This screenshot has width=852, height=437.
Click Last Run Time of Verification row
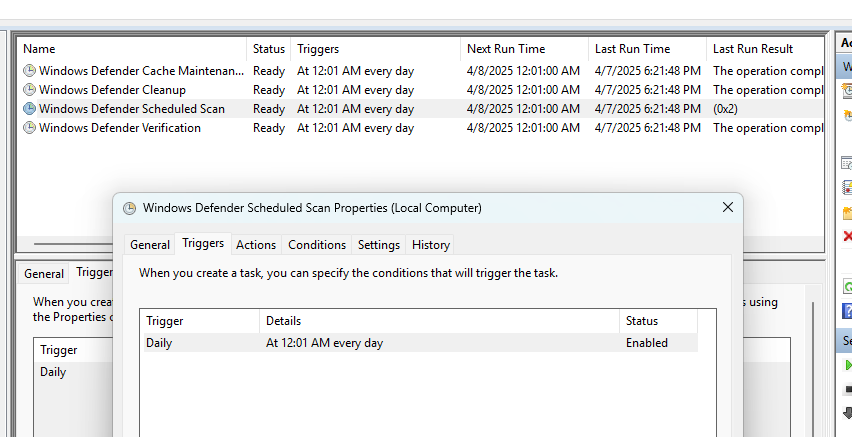pos(647,128)
